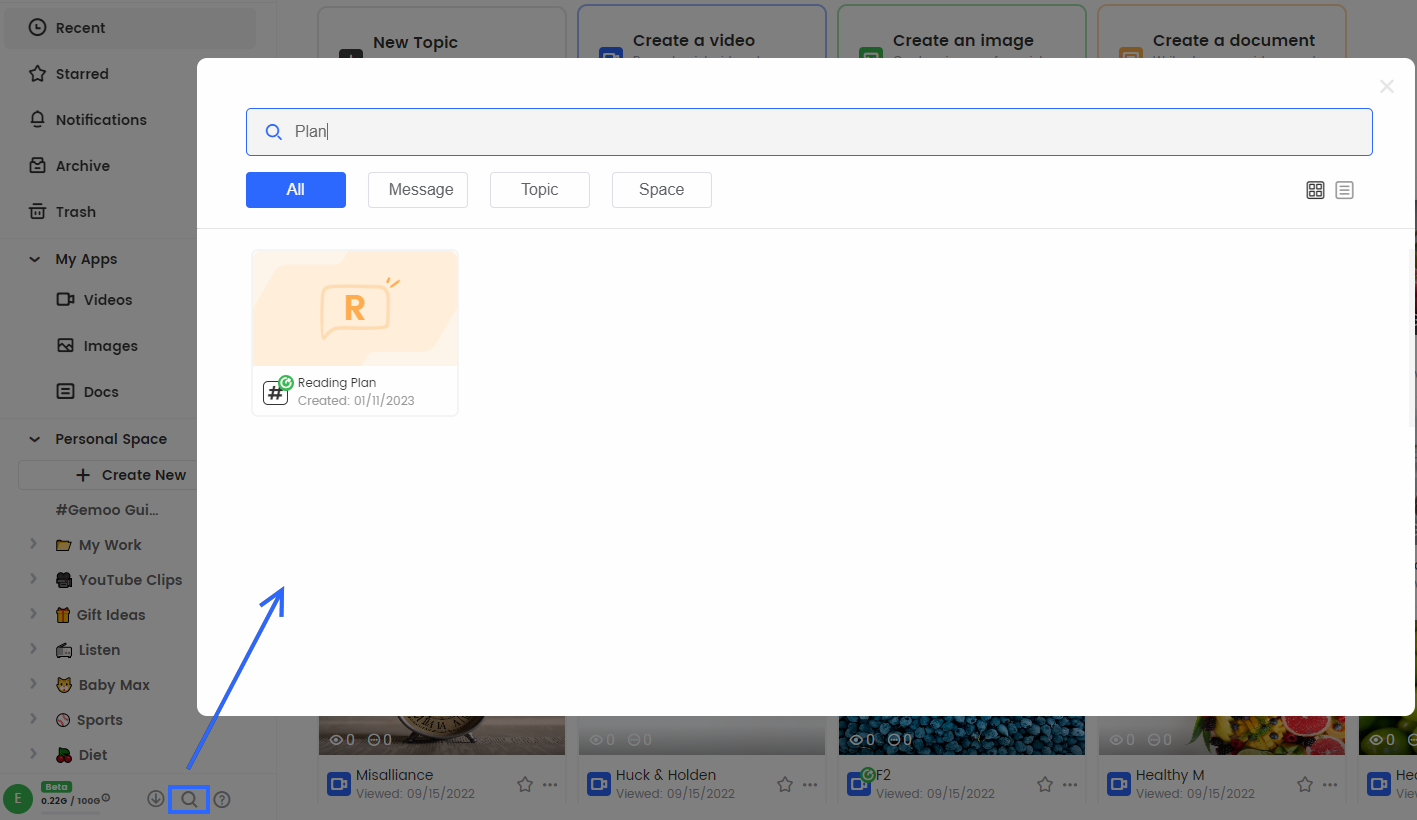This screenshot has width=1417, height=820.
Task: Click video icon beside Healthy M
Action: tap(1119, 784)
